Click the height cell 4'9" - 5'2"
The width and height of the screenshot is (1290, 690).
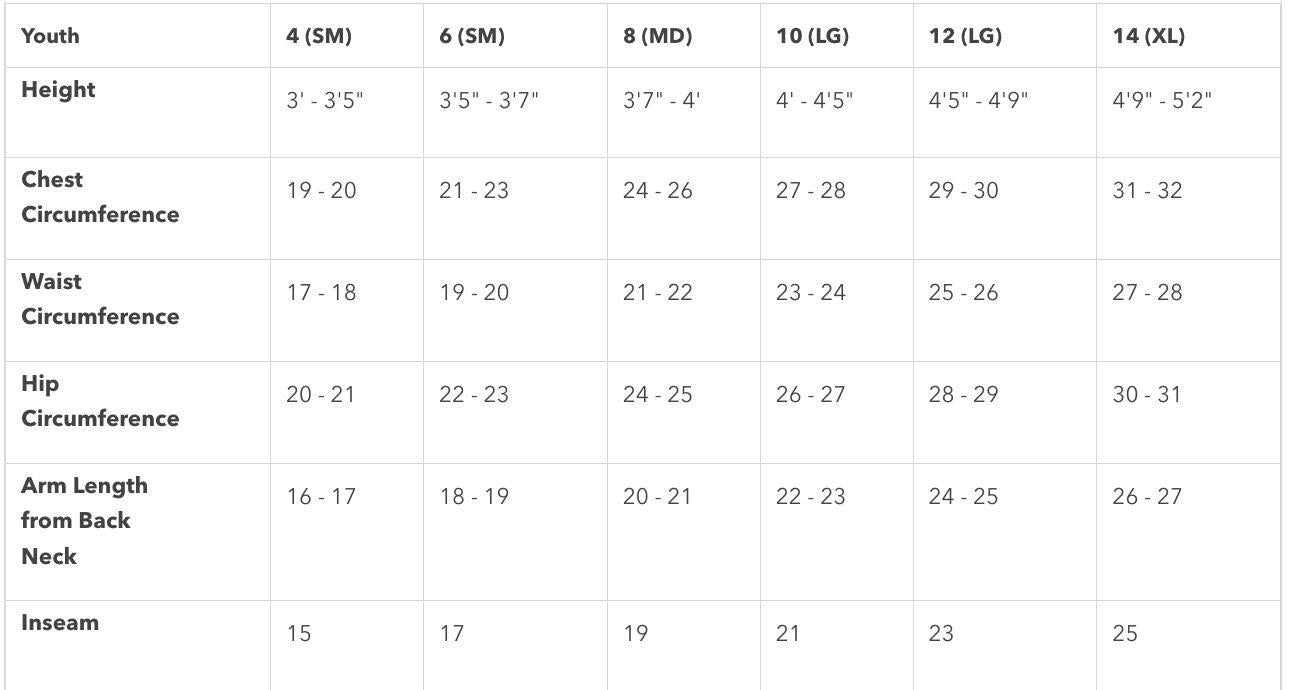click(x=1162, y=101)
